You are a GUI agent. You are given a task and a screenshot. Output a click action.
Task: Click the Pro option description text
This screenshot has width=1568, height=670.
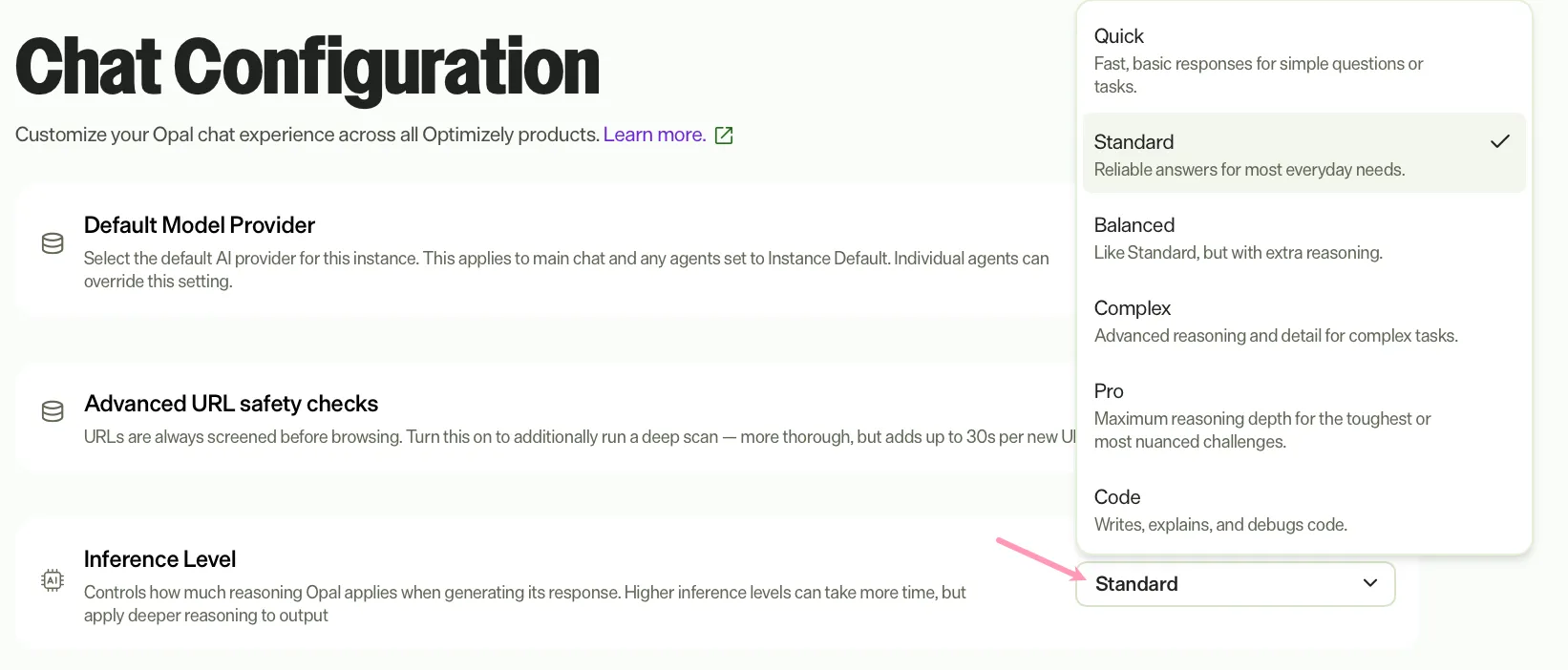[x=1262, y=430]
